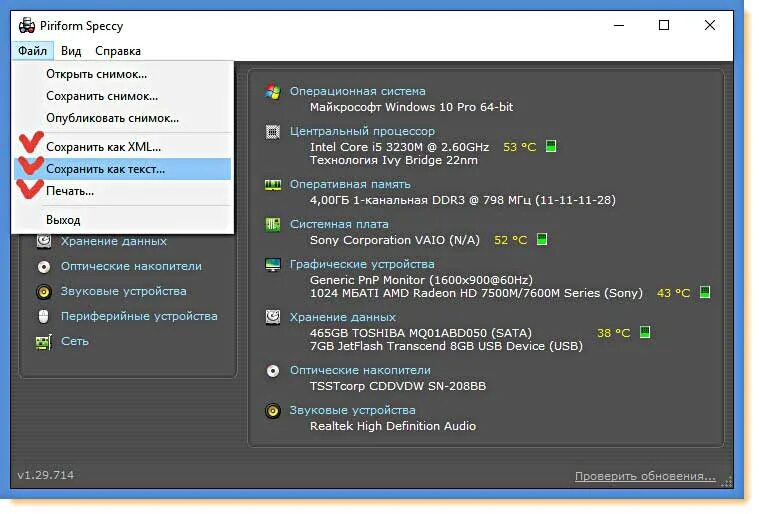The width and height of the screenshot is (759, 514).
Task: Click text Realtek High Definition Audio
Action: coord(393,426)
